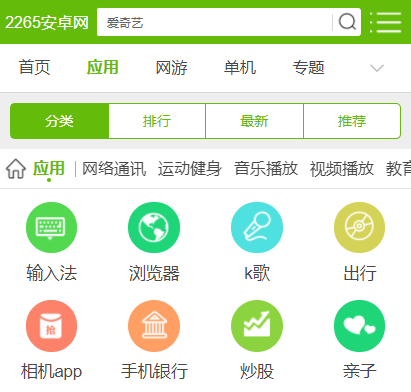This screenshot has height=392, width=411.
Task: Switch to the 排行 tab
Action: point(157,121)
